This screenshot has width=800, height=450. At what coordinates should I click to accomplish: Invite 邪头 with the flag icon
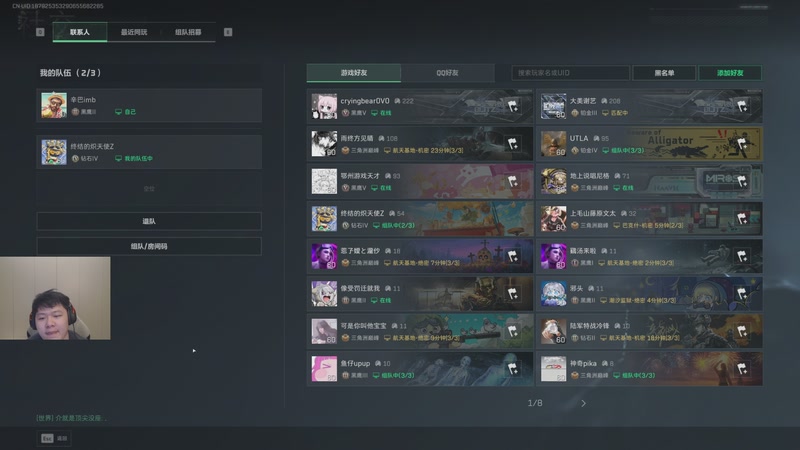[742, 293]
